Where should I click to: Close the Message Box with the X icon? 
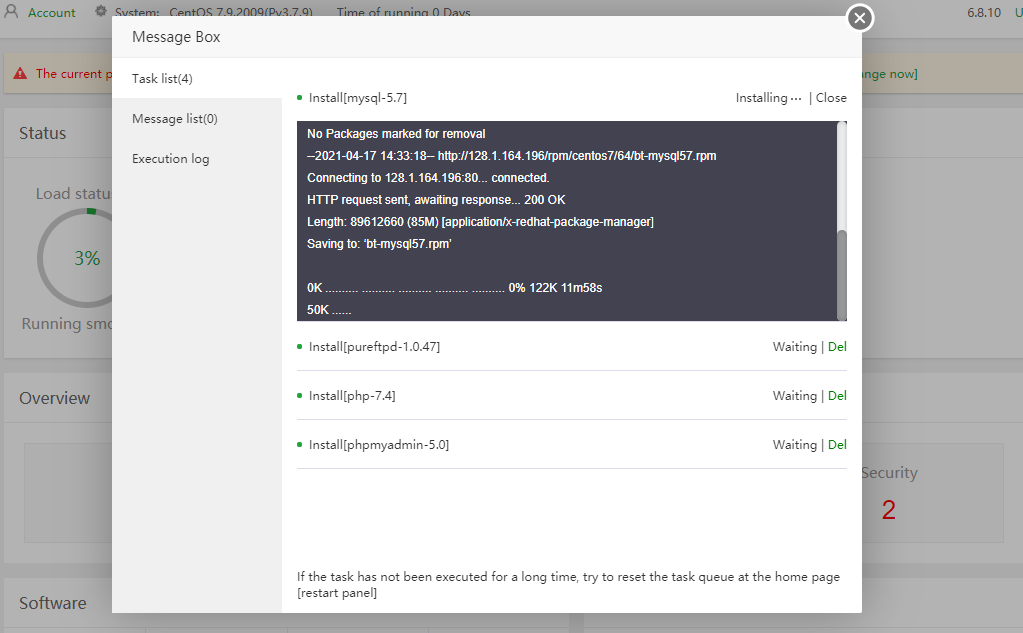[x=860, y=18]
